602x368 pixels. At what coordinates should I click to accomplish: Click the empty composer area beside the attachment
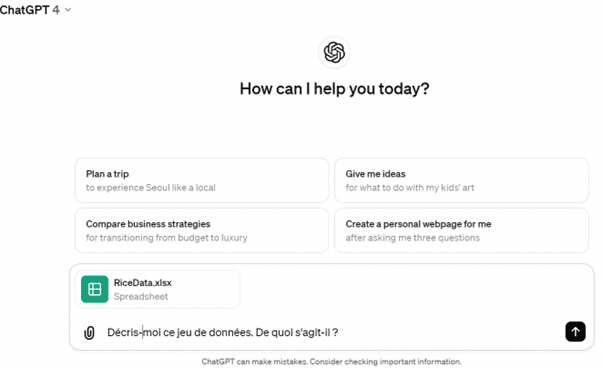coord(415,289)
